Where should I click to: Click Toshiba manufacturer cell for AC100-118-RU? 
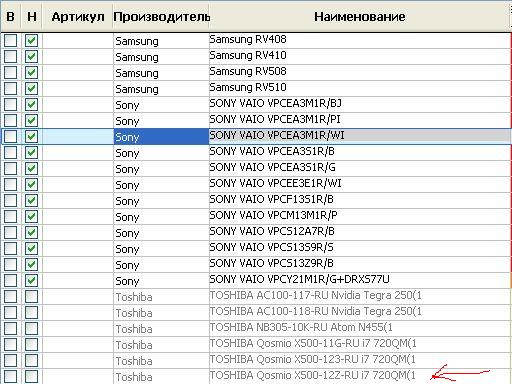[161, 313]
